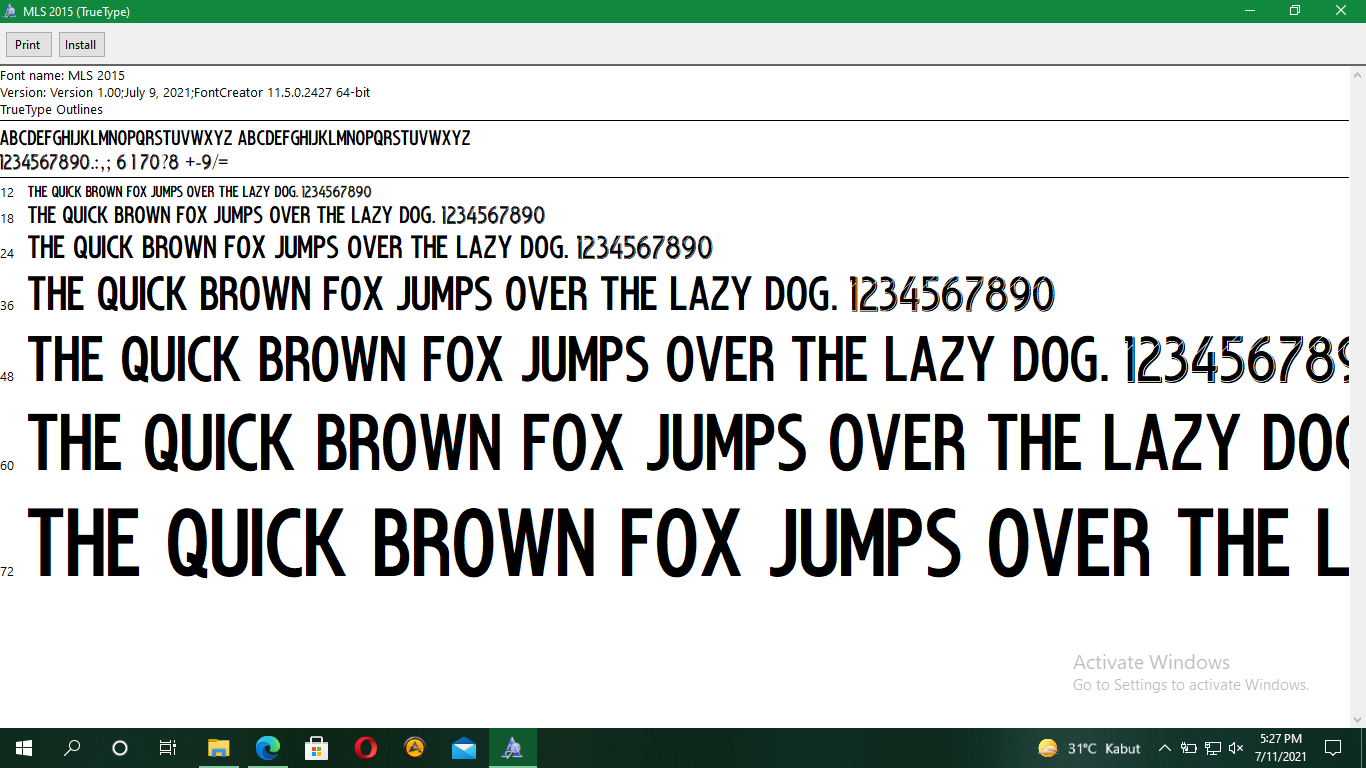
Task: Expand hidden system tray icons
Action: tap(1164, 747)
